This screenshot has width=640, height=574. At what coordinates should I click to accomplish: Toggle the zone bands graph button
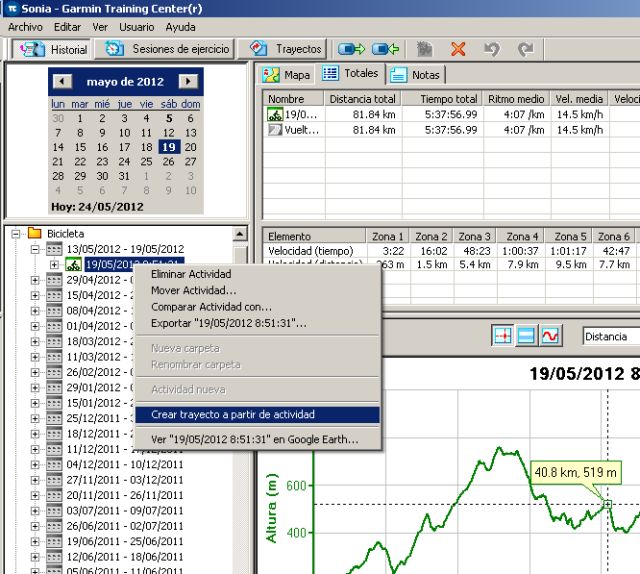(x=526, y=337)
